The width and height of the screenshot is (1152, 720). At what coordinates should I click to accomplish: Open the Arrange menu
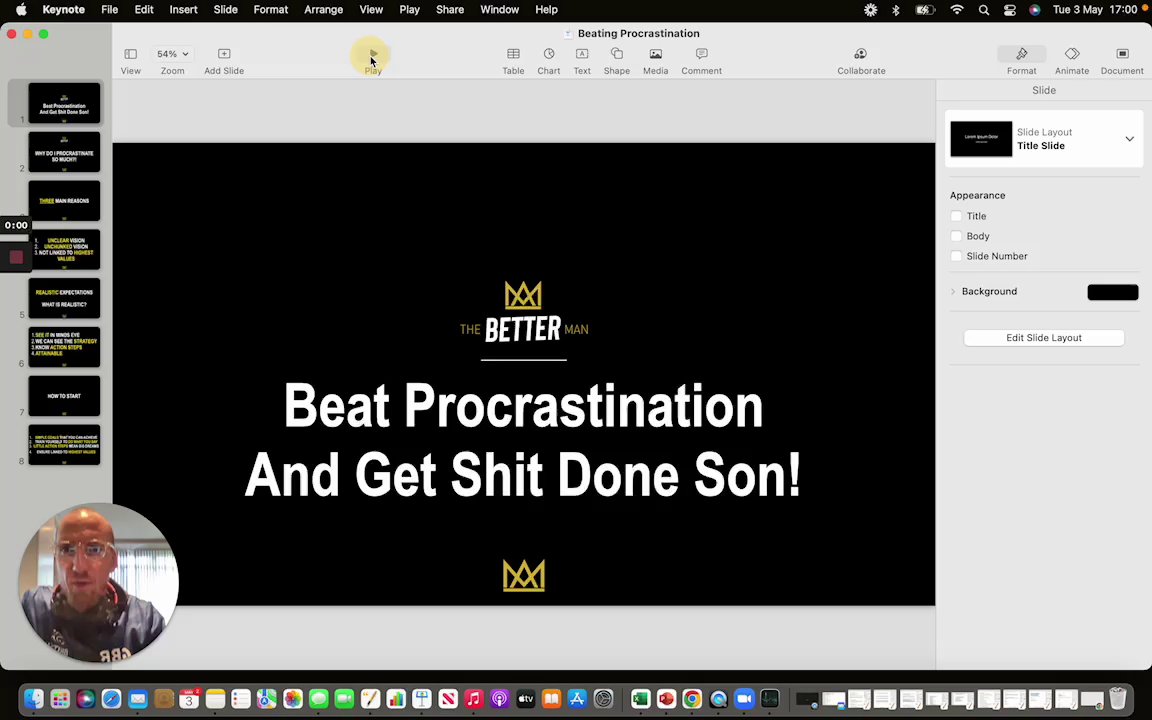[323, 10]
